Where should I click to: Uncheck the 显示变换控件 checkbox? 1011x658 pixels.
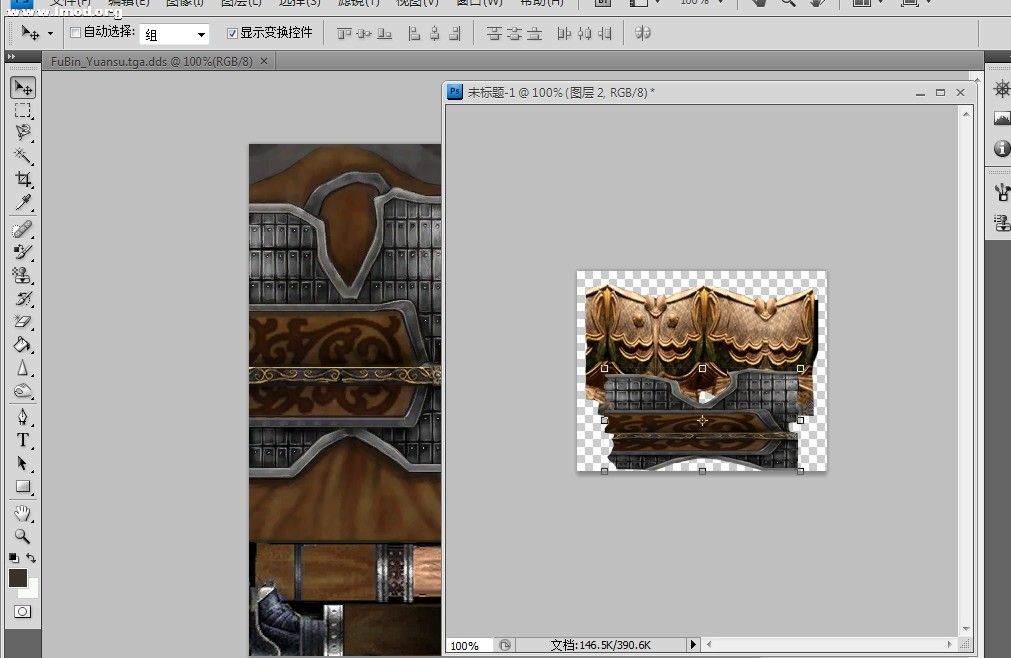tap(232, 33)
